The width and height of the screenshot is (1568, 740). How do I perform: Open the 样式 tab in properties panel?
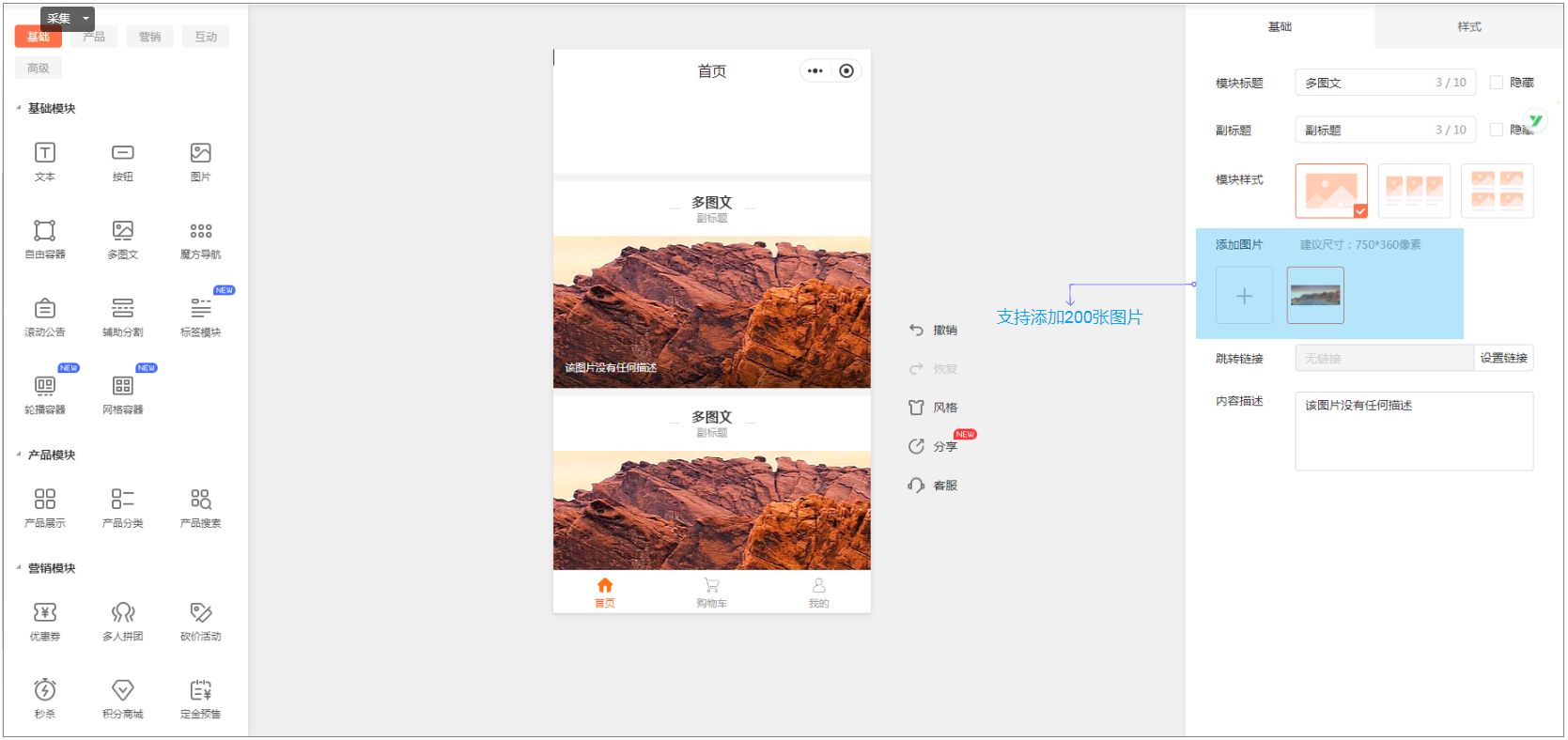point(1469,26)
